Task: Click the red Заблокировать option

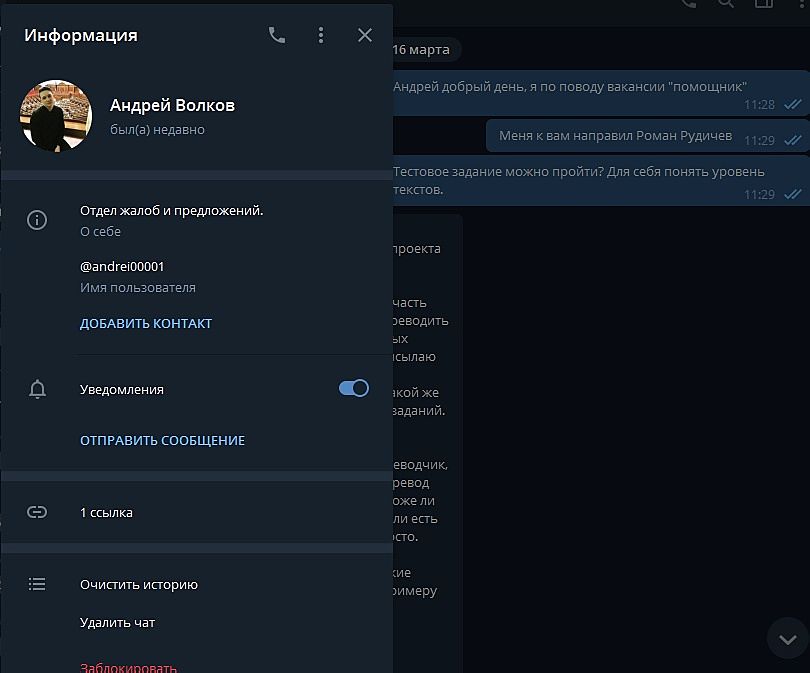Action: 129,666
